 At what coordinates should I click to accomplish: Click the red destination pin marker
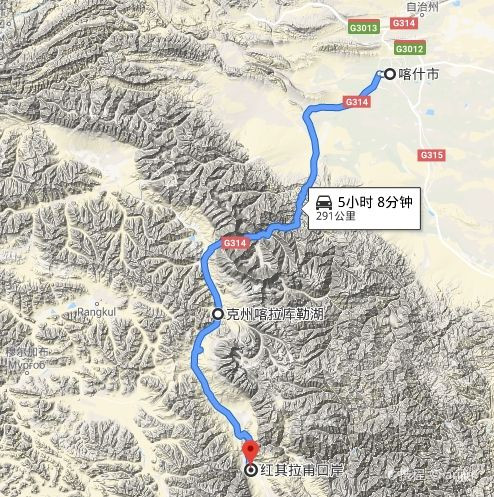pos(251,451)
